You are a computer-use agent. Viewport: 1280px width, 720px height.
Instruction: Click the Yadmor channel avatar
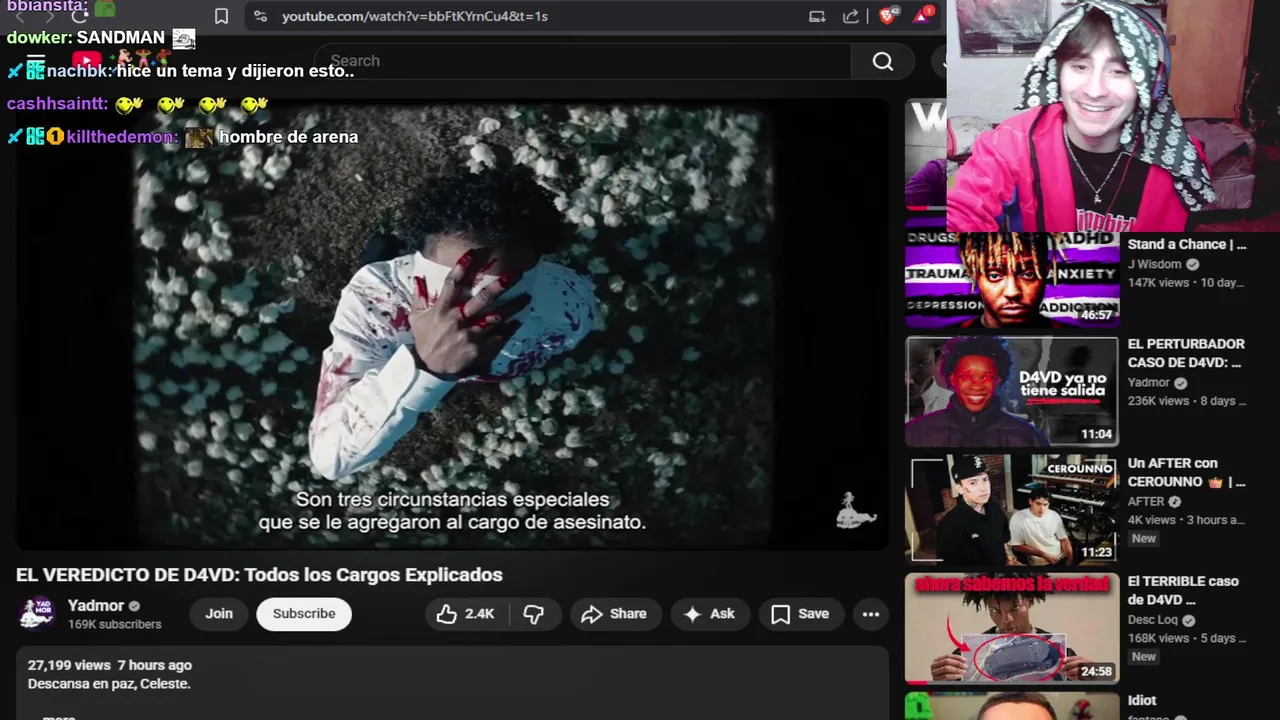click(36, 613)
